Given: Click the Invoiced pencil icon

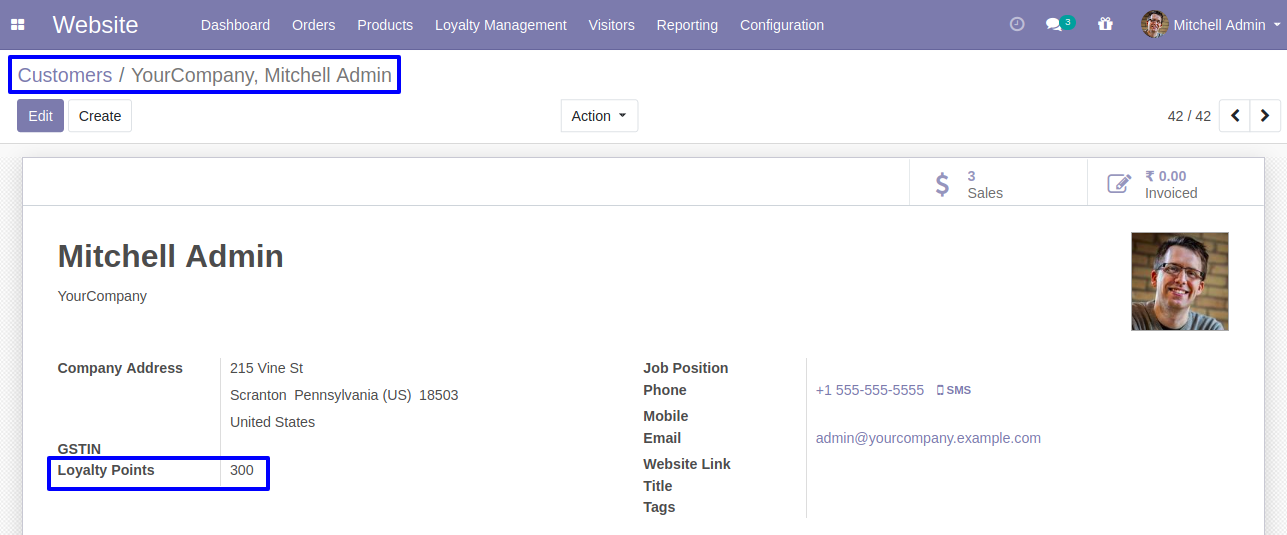Looking at the screenshot, I should 1119,184.
